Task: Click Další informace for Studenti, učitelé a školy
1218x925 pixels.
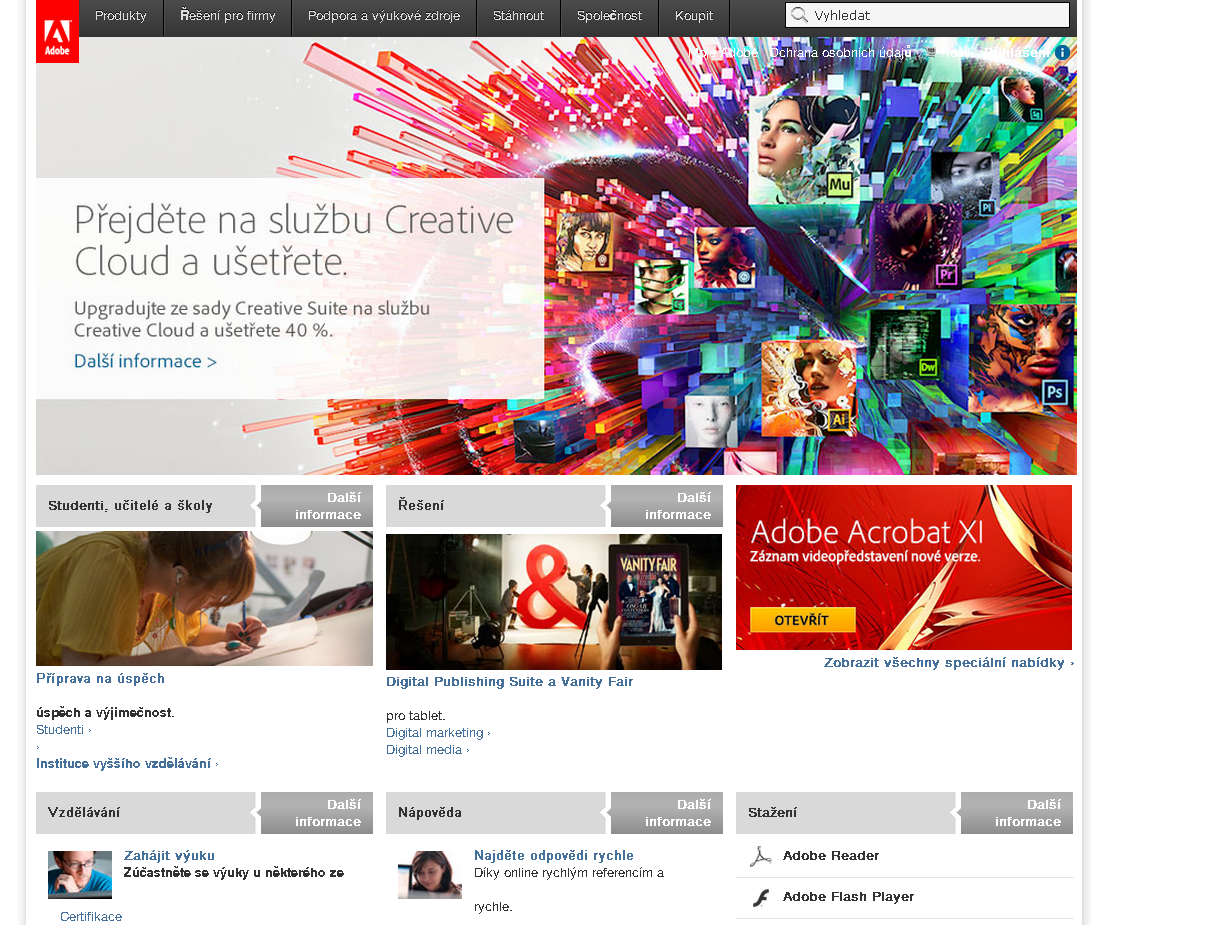Action: 317,506
